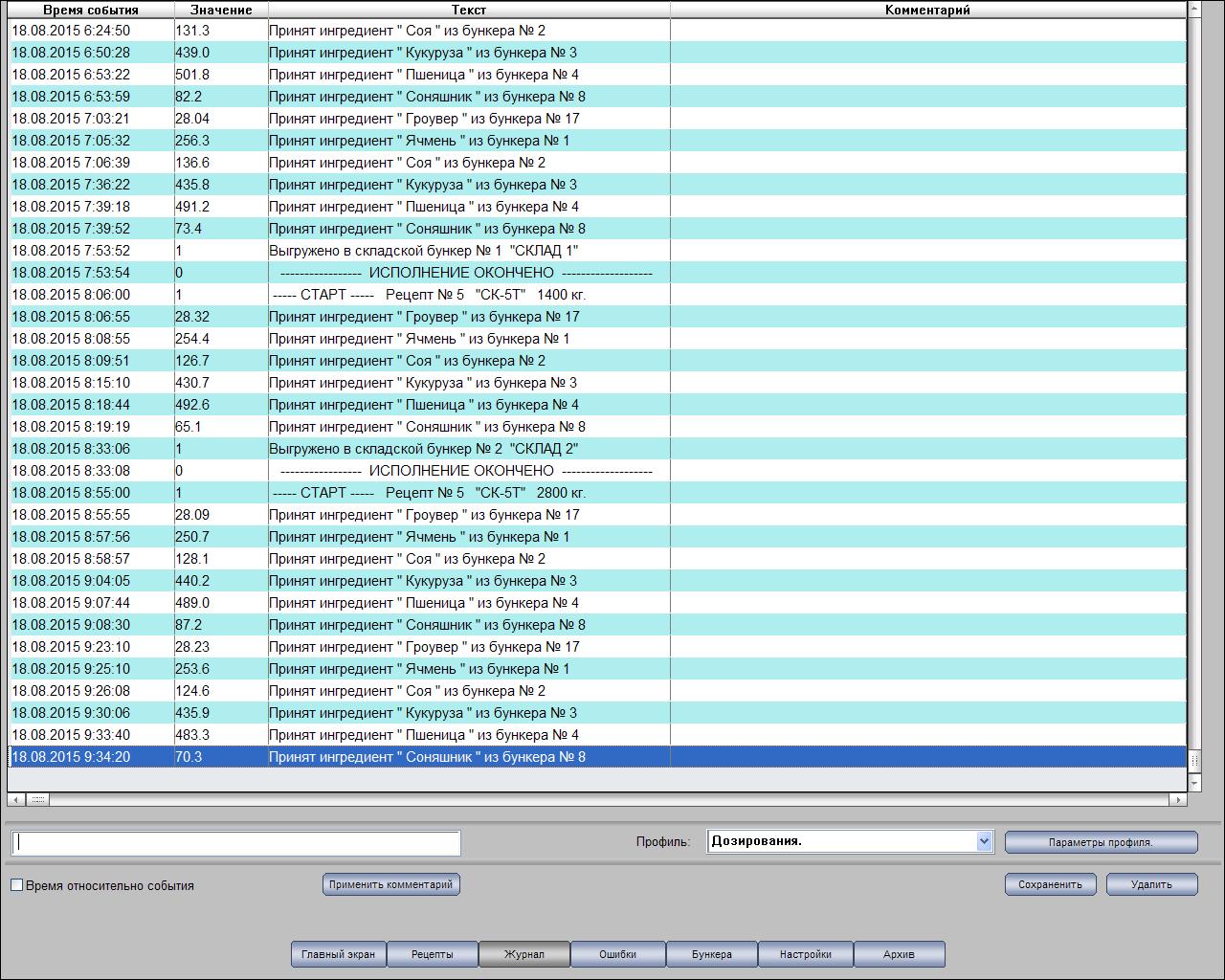Image resolution: width=1225 pixels, height=980 pixels.
Task: Click the horizontal scrollbar left arrow
Action: point(16,799)
